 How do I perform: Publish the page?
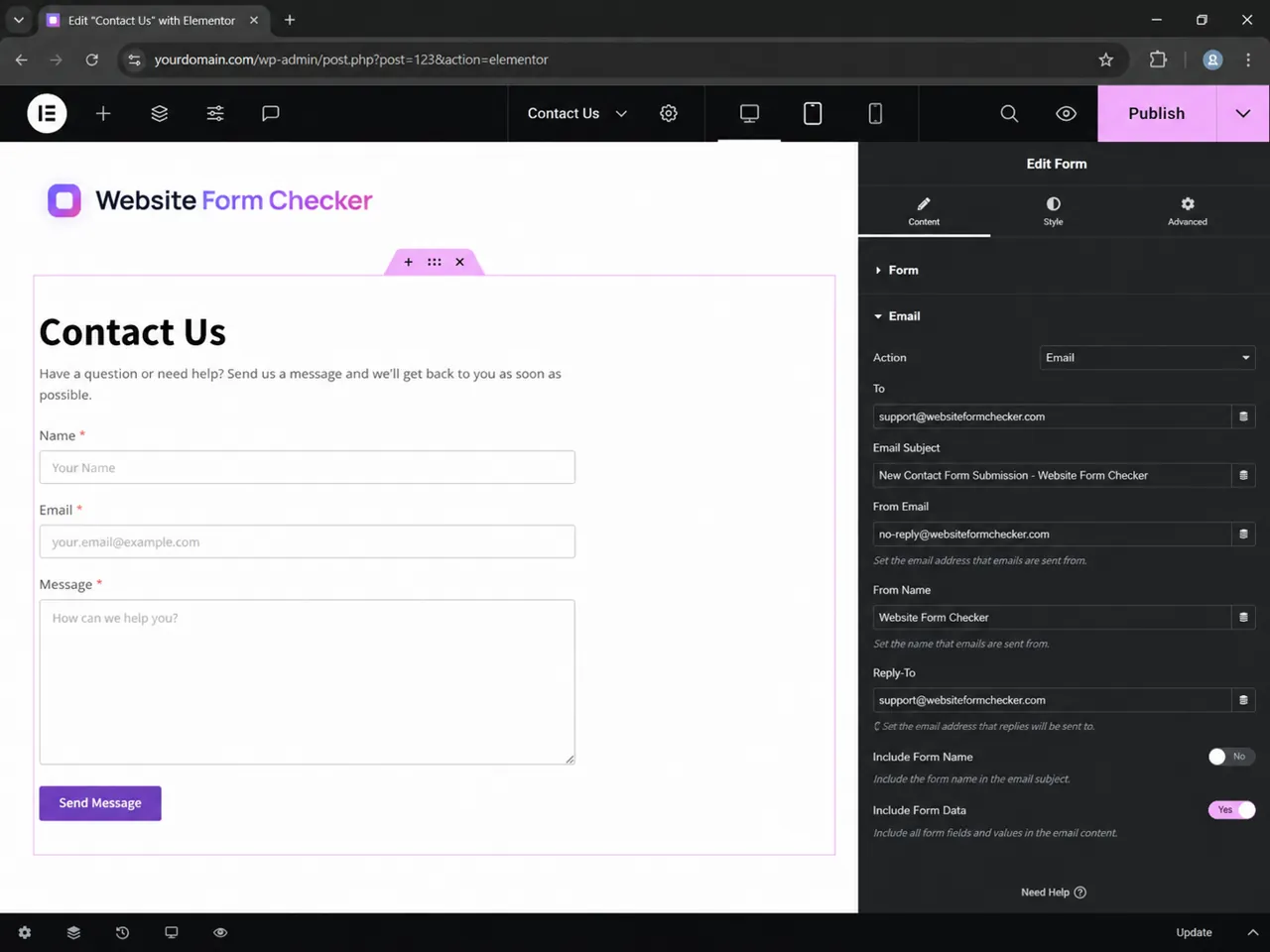point(1157,113)
